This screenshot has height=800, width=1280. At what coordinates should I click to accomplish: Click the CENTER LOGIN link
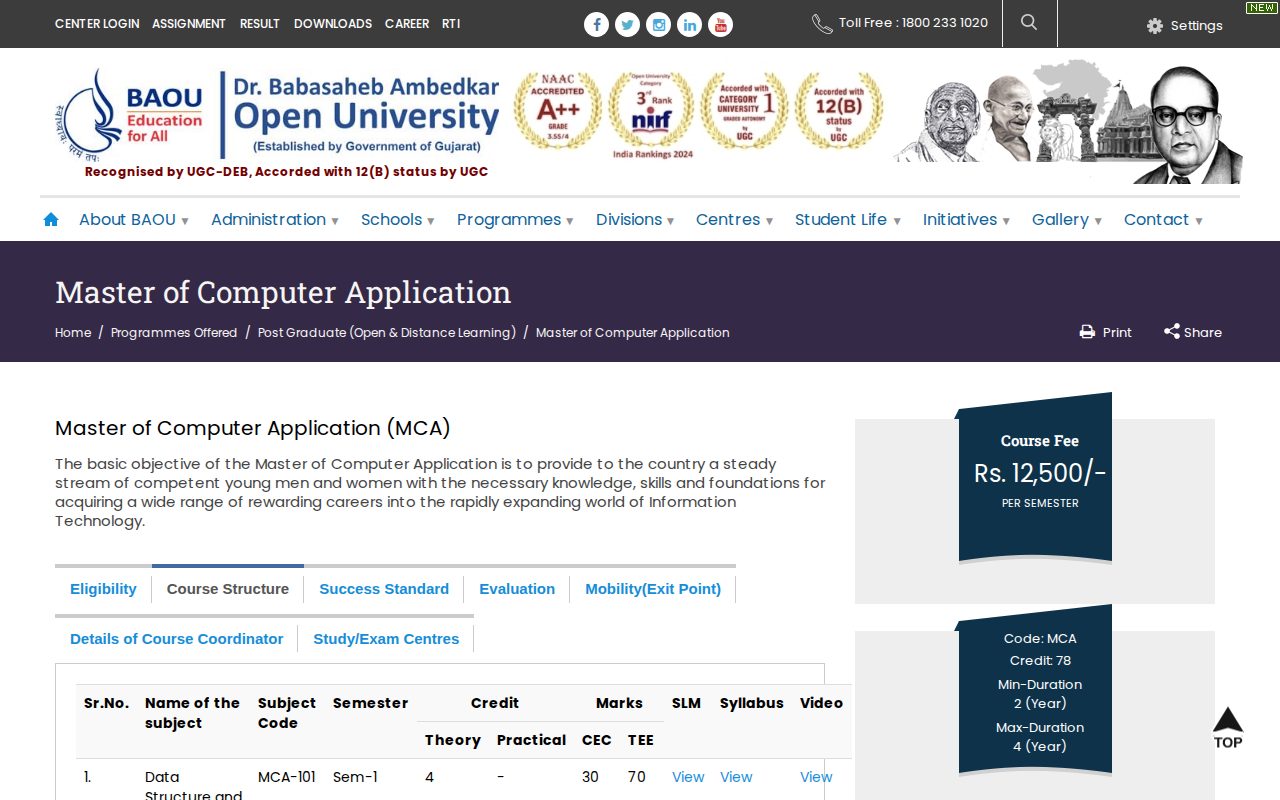click(x=97, y=23)
